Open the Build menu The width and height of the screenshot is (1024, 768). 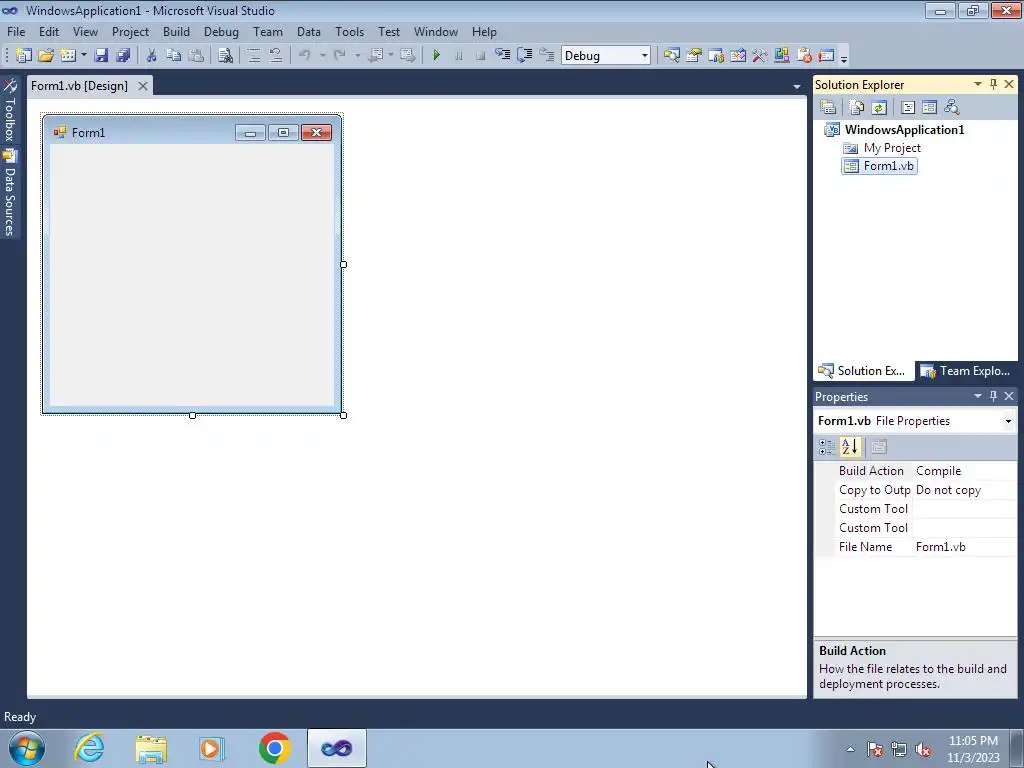176,31
